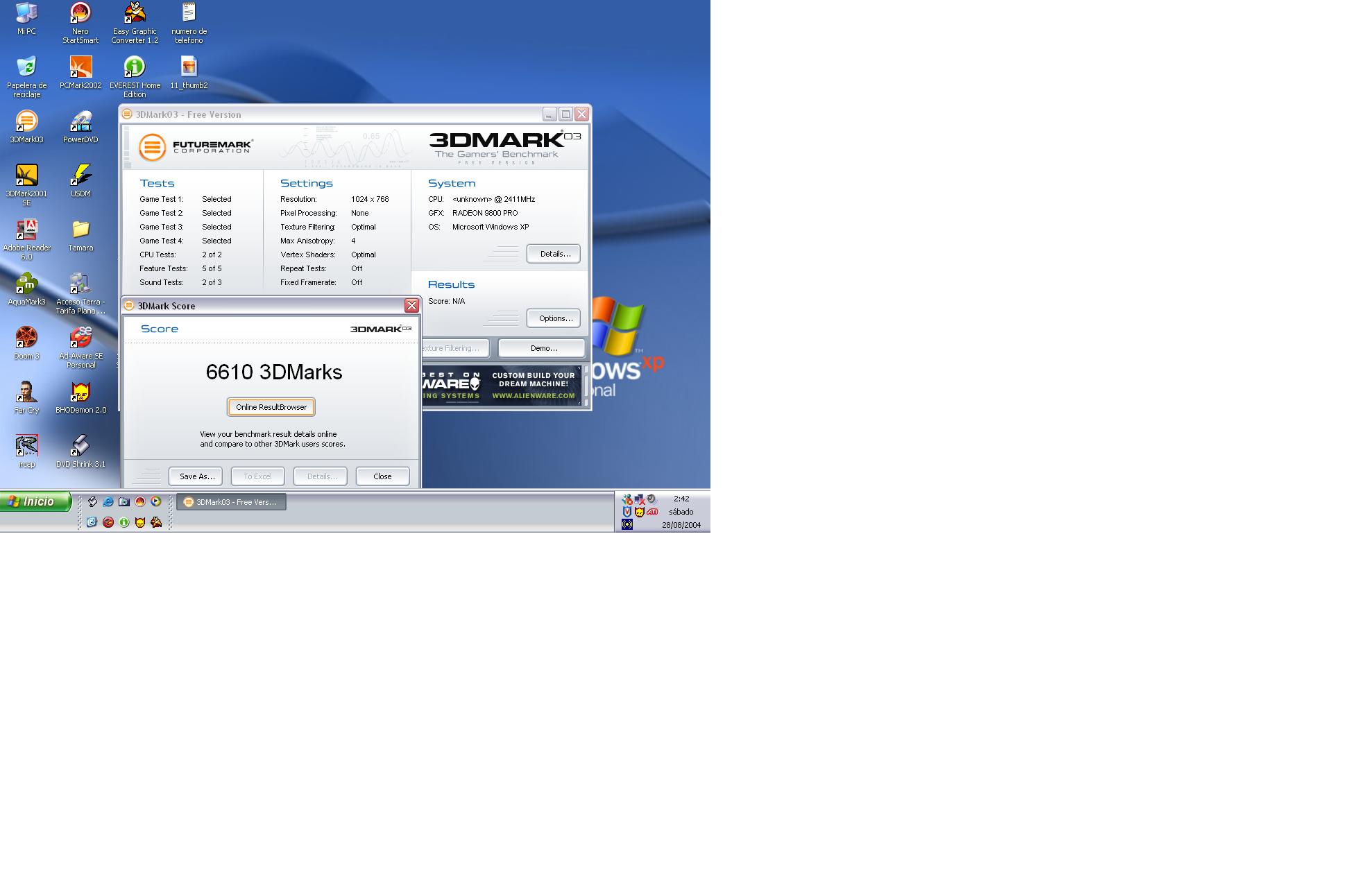
Task: Open the Far Cry desktop icon
Action: tap(26, 393)
